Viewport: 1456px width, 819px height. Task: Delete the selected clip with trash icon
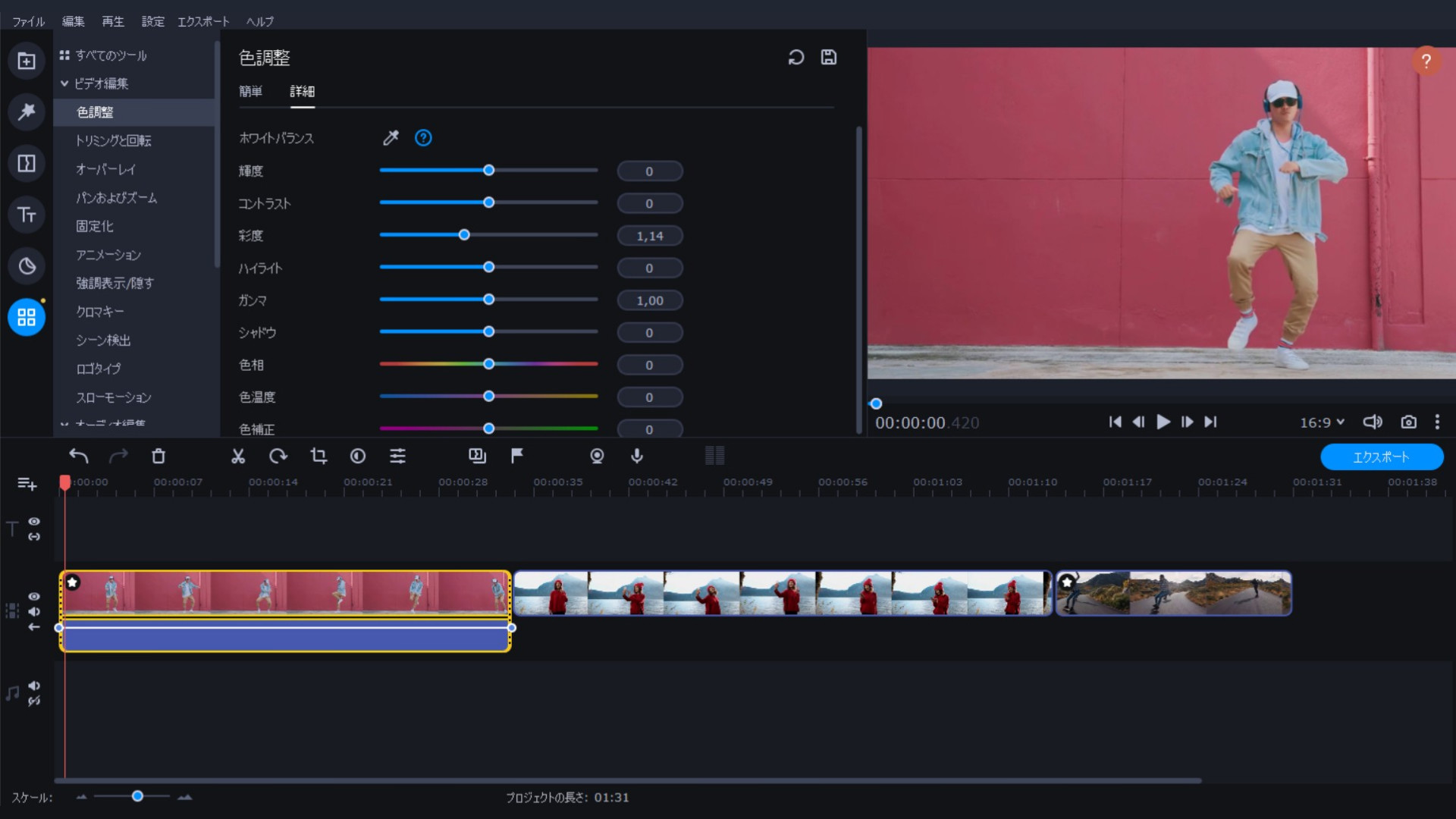click(x=158, y=456)
